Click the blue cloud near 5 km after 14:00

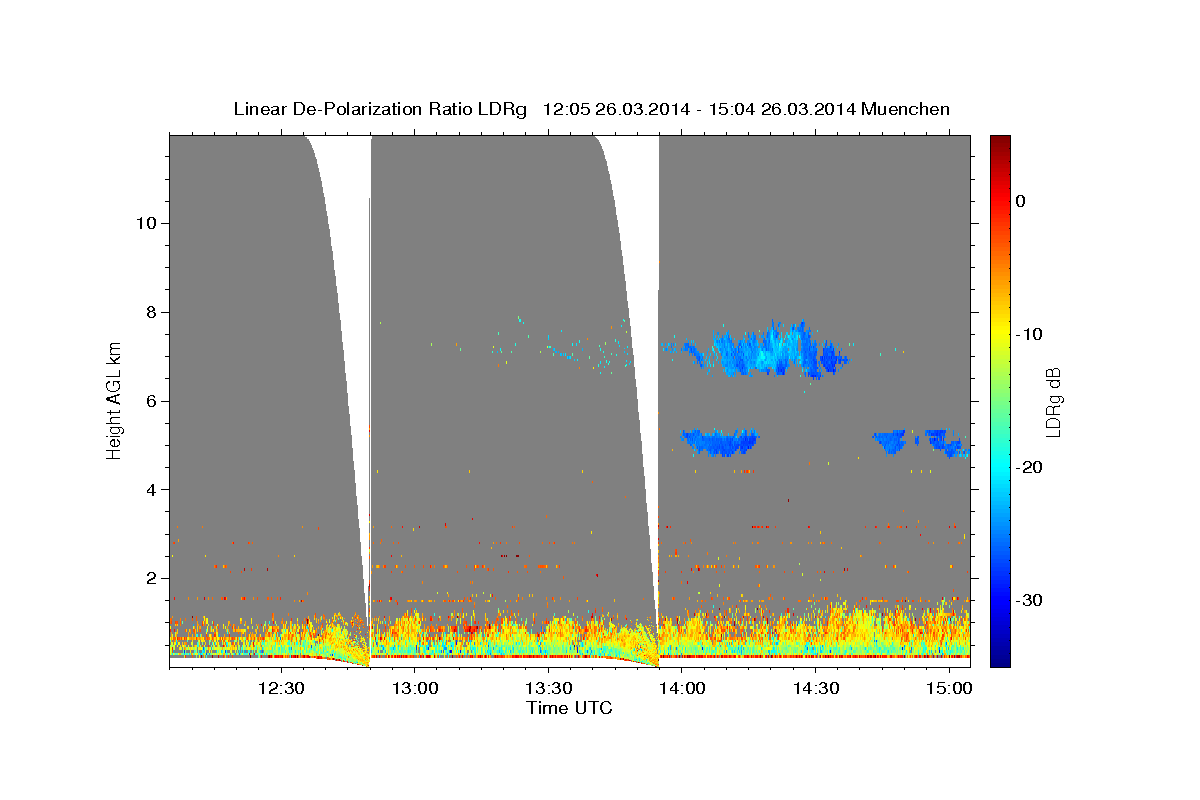pos(719,441)
